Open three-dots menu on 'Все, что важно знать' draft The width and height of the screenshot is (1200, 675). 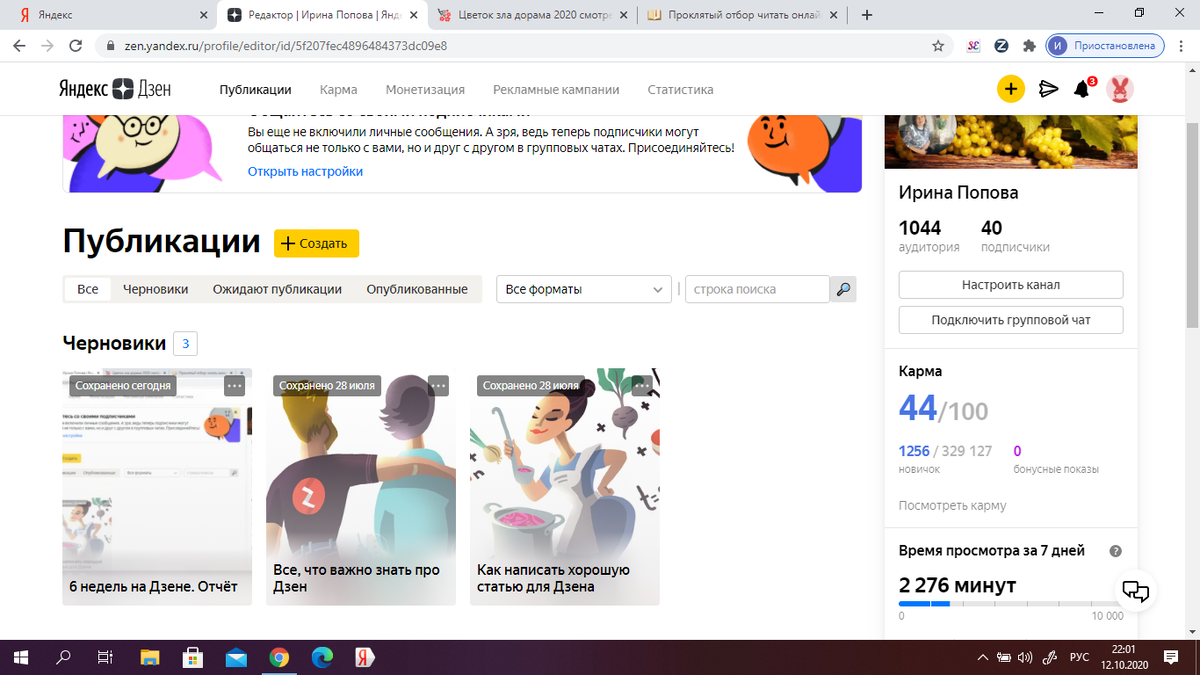[438, 385]
